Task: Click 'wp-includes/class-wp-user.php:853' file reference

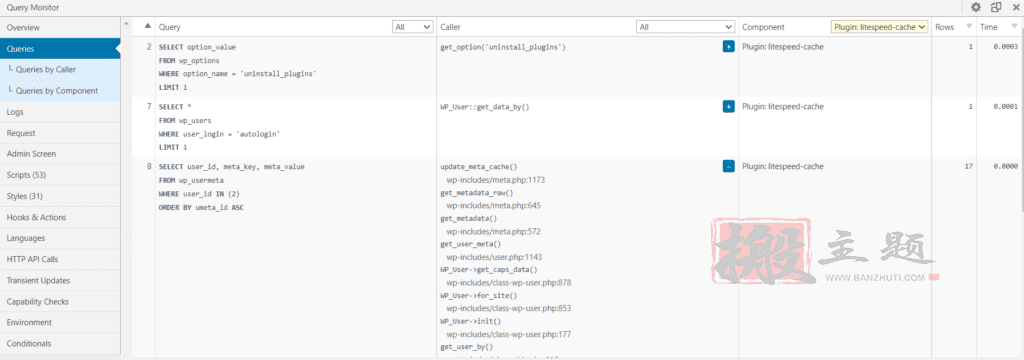Action: [x=509, y=308]
